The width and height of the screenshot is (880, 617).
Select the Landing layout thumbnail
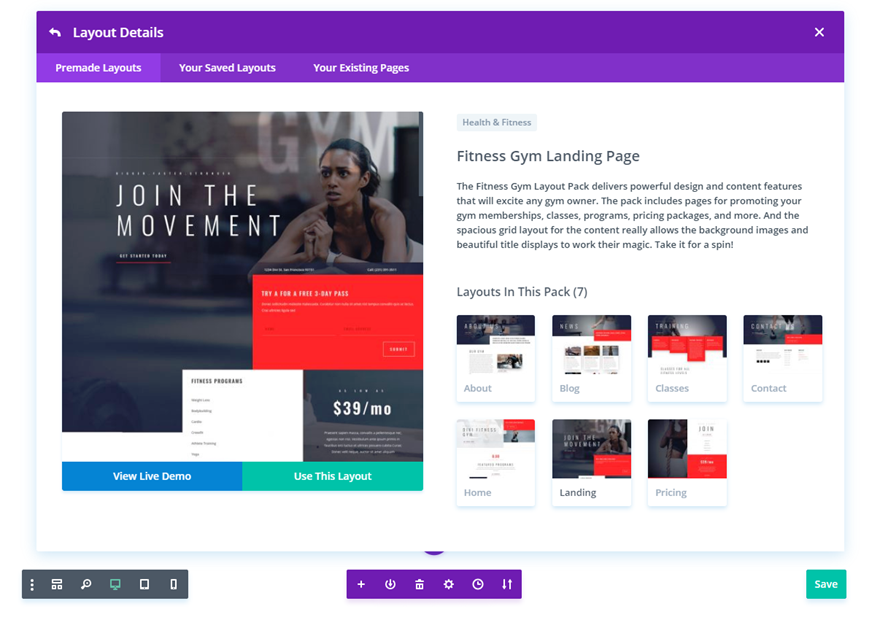592,463
